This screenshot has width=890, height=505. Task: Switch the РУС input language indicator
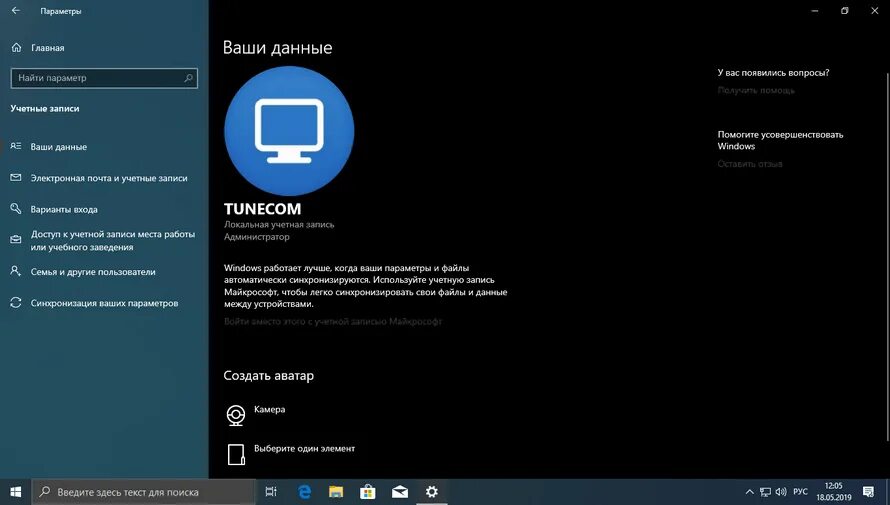tap(800, 492)
